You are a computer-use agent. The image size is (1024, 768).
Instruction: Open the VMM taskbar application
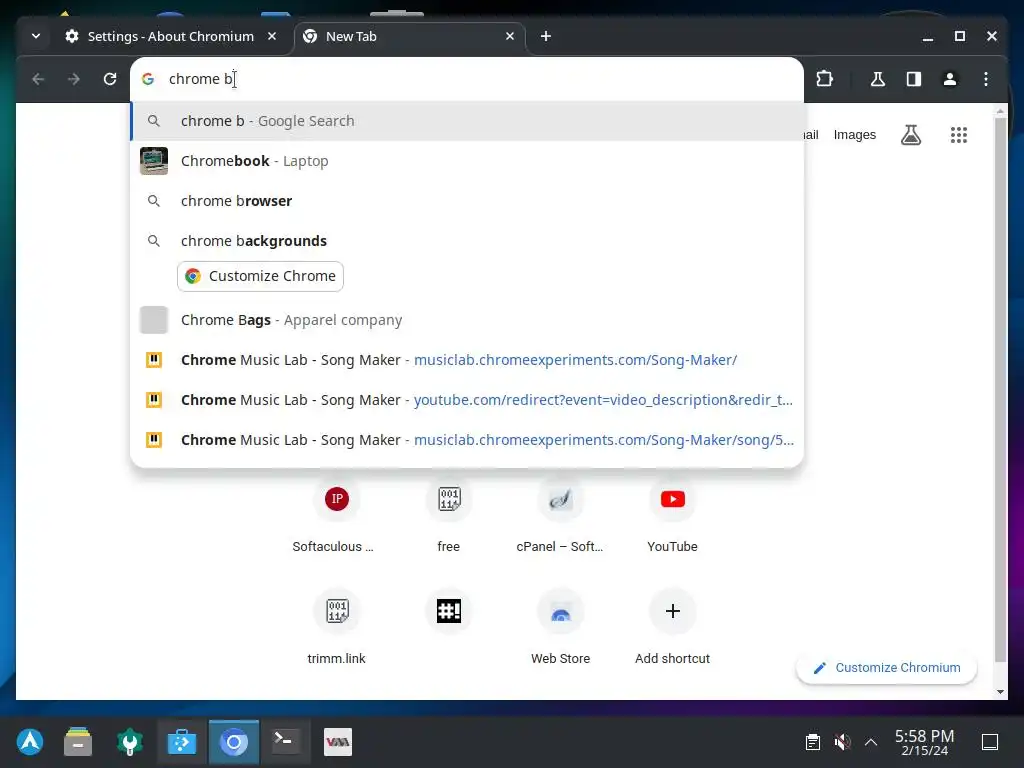[x=338, y=742]
